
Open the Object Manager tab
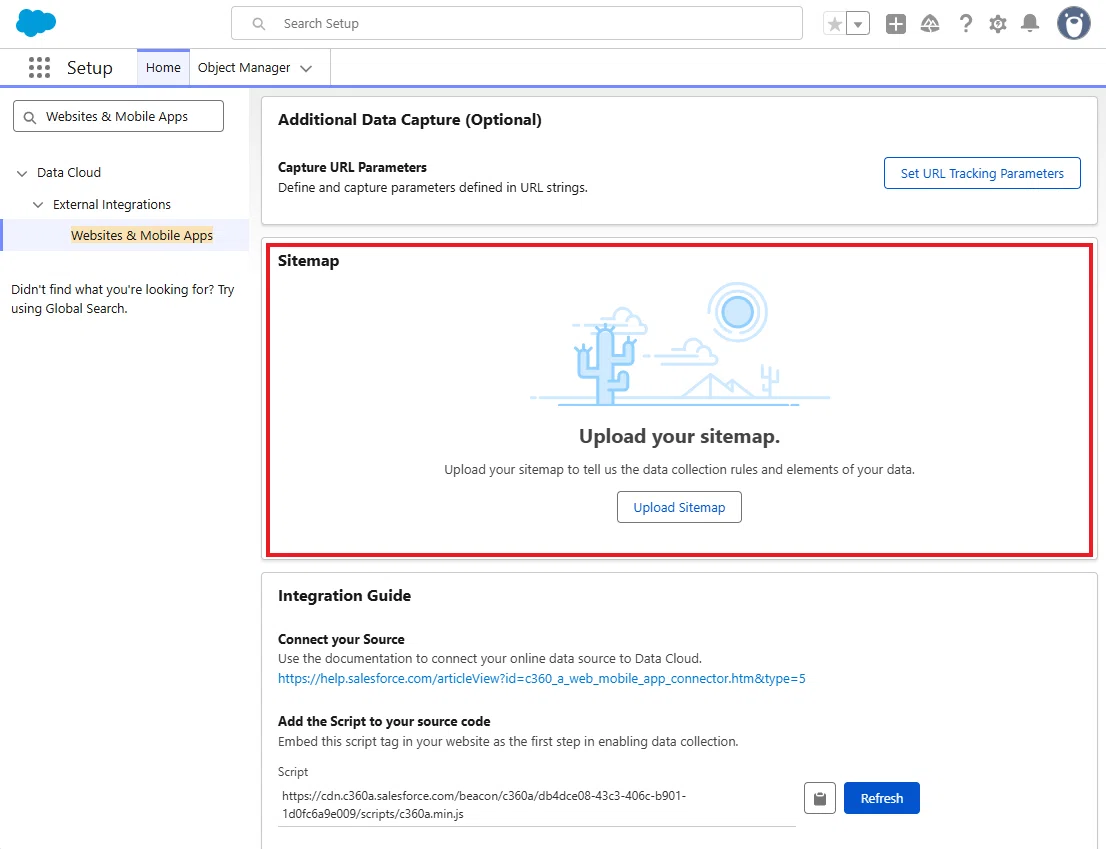[244, 68]
